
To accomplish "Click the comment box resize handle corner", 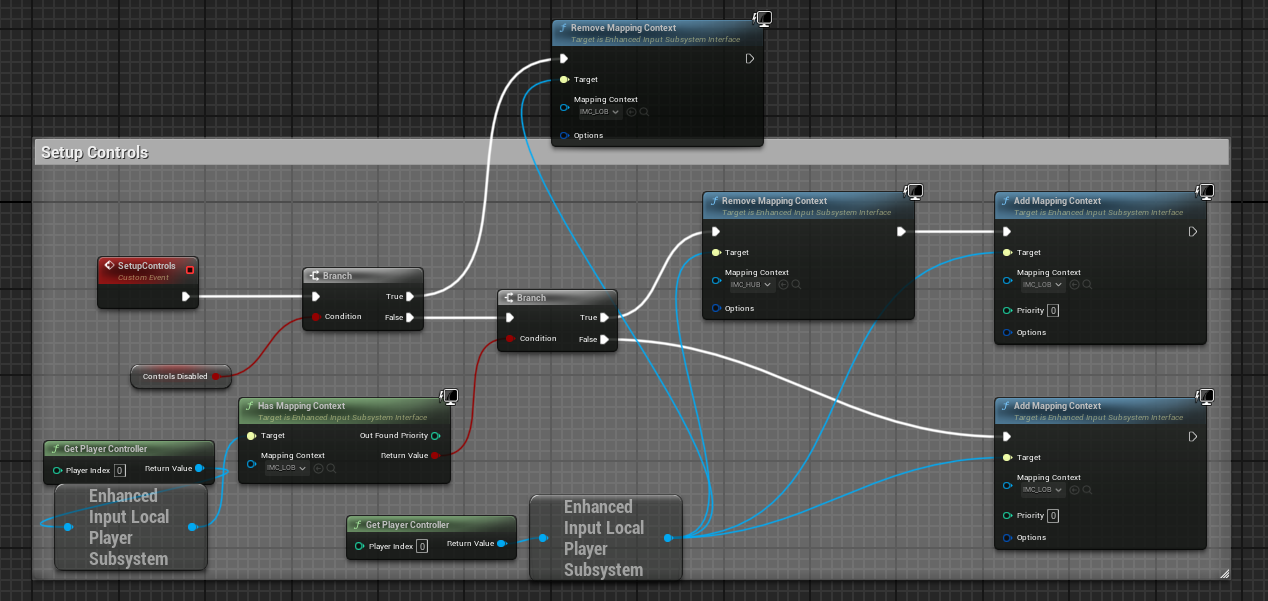I will (x=1223, y=574).
